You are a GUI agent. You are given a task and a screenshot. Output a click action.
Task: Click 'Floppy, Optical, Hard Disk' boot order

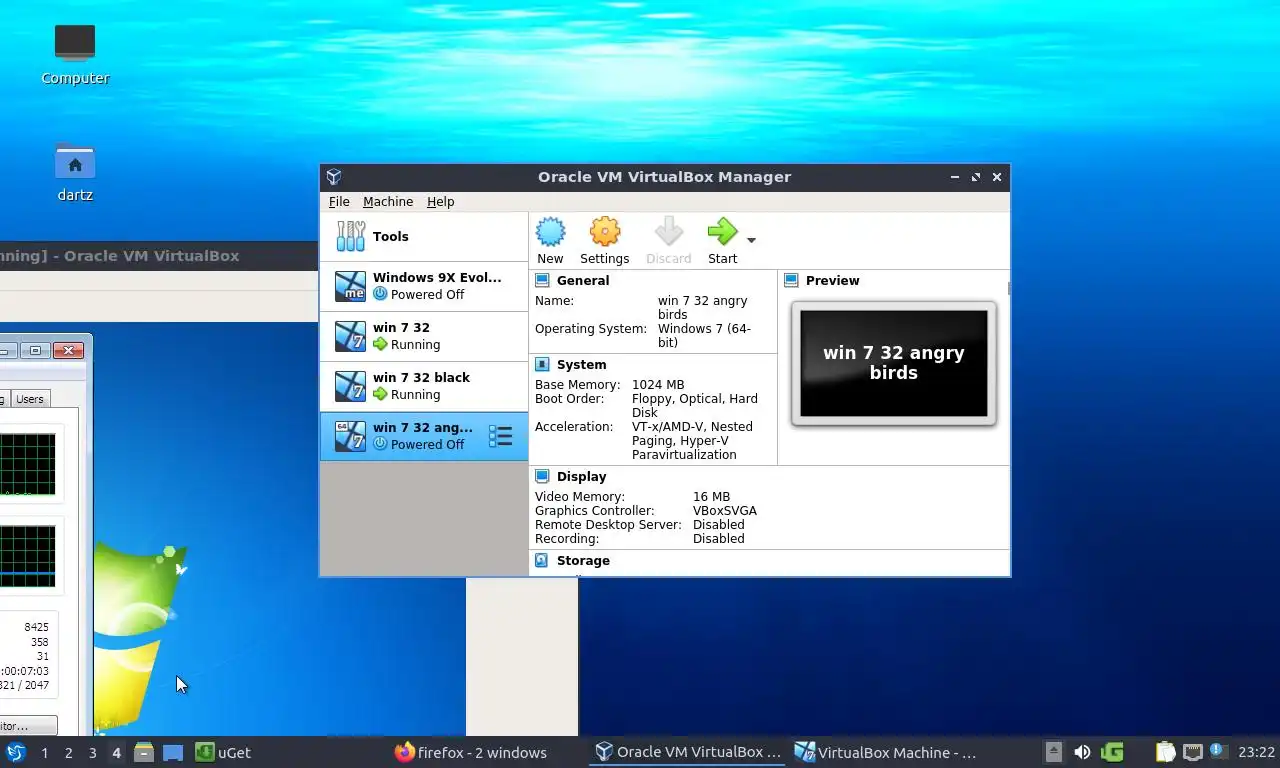(695, 406)
